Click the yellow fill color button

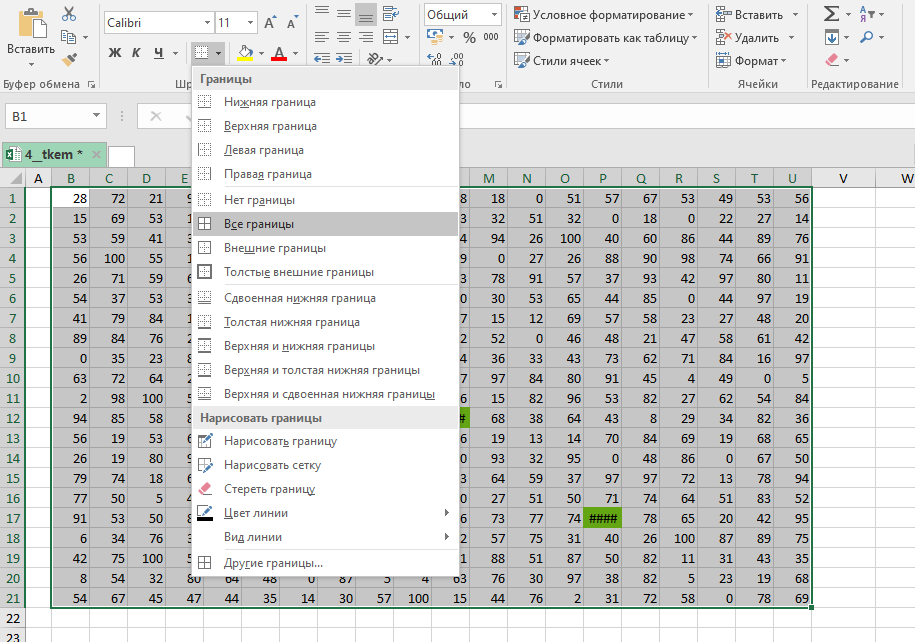pos(245,52)
